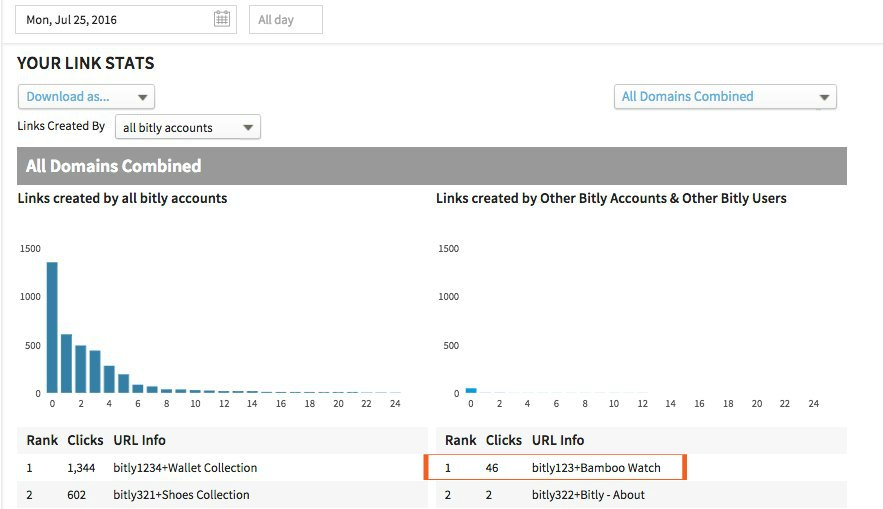This screenshot has height=509, width=883.
Task: Open the calendar date picker icon
Action: (x=222, y=19)
